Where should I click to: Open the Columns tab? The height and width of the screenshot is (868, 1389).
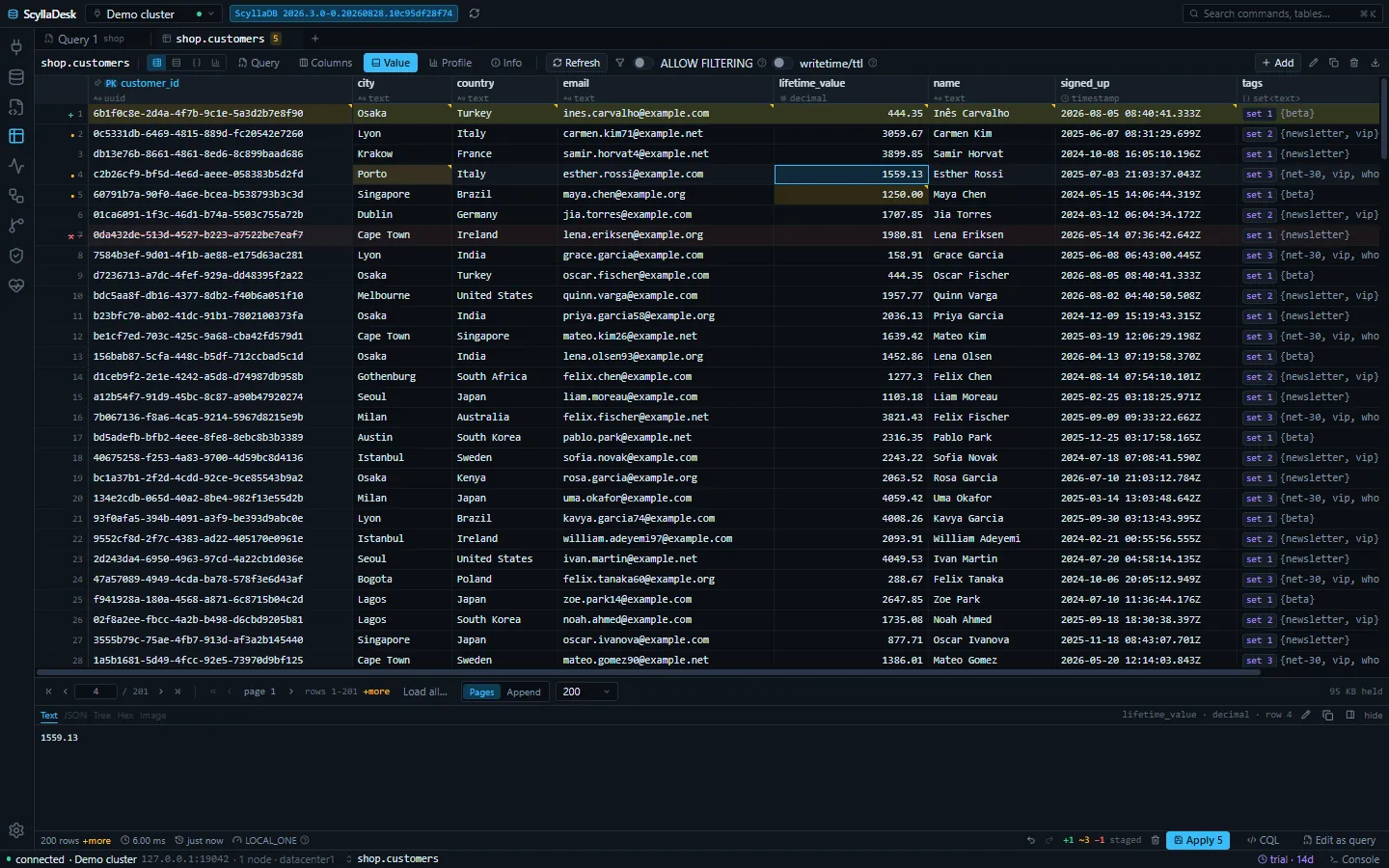click(x=326, y=63)
